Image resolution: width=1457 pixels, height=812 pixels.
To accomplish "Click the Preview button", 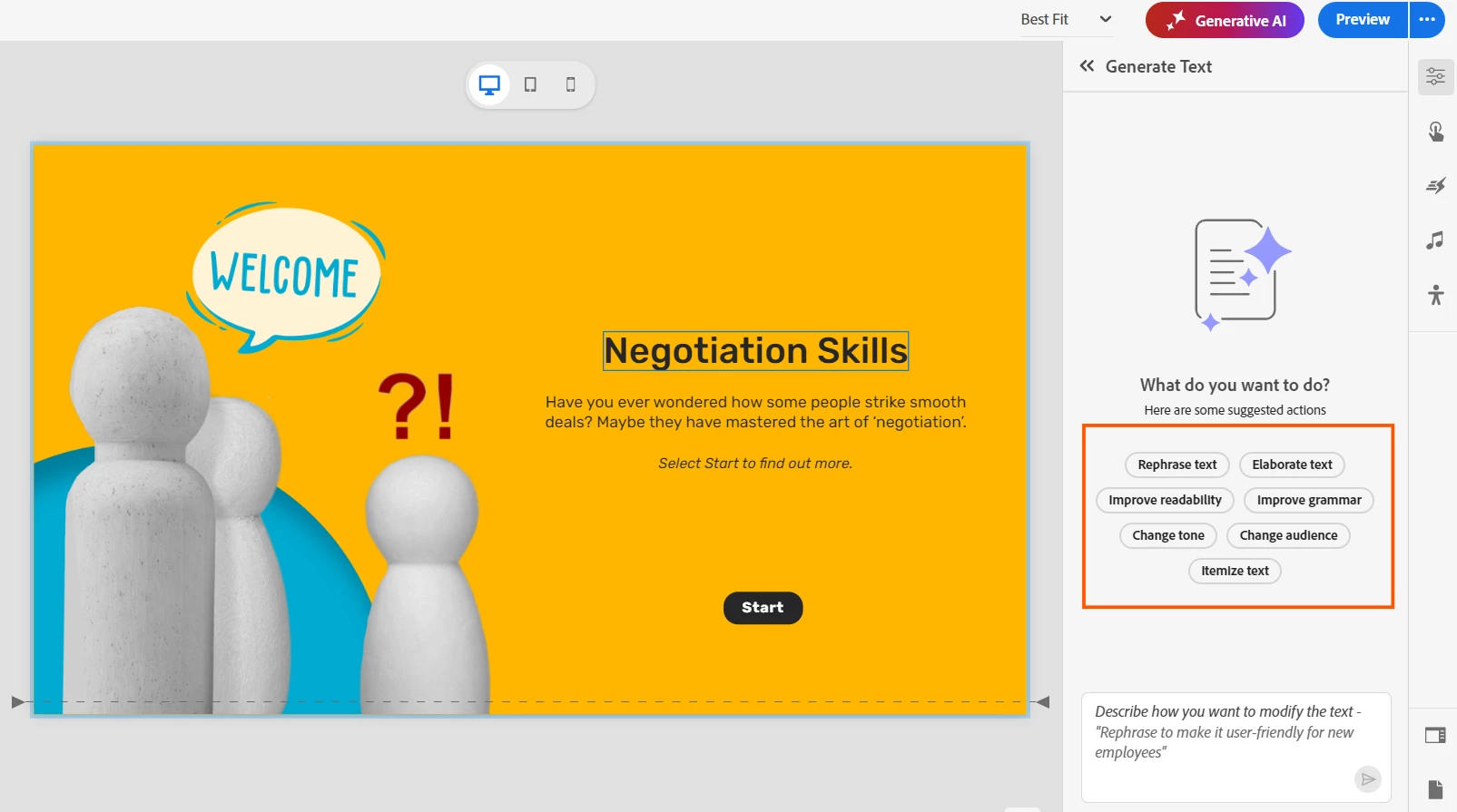I will pos(1363,20).
